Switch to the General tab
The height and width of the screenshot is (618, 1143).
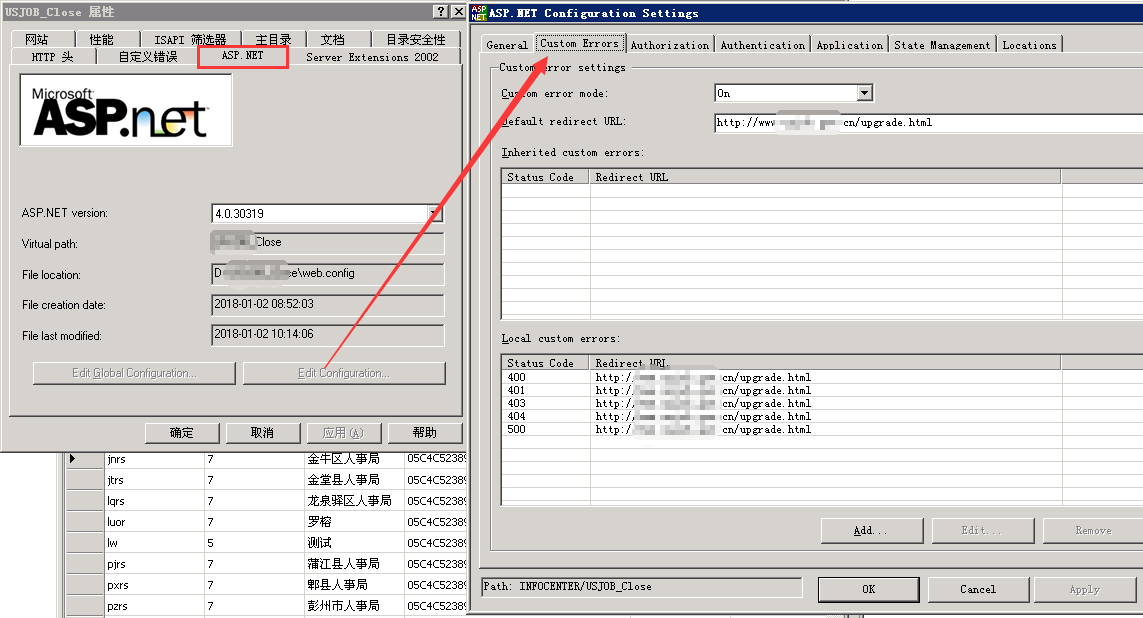click(x=507, y=44)
